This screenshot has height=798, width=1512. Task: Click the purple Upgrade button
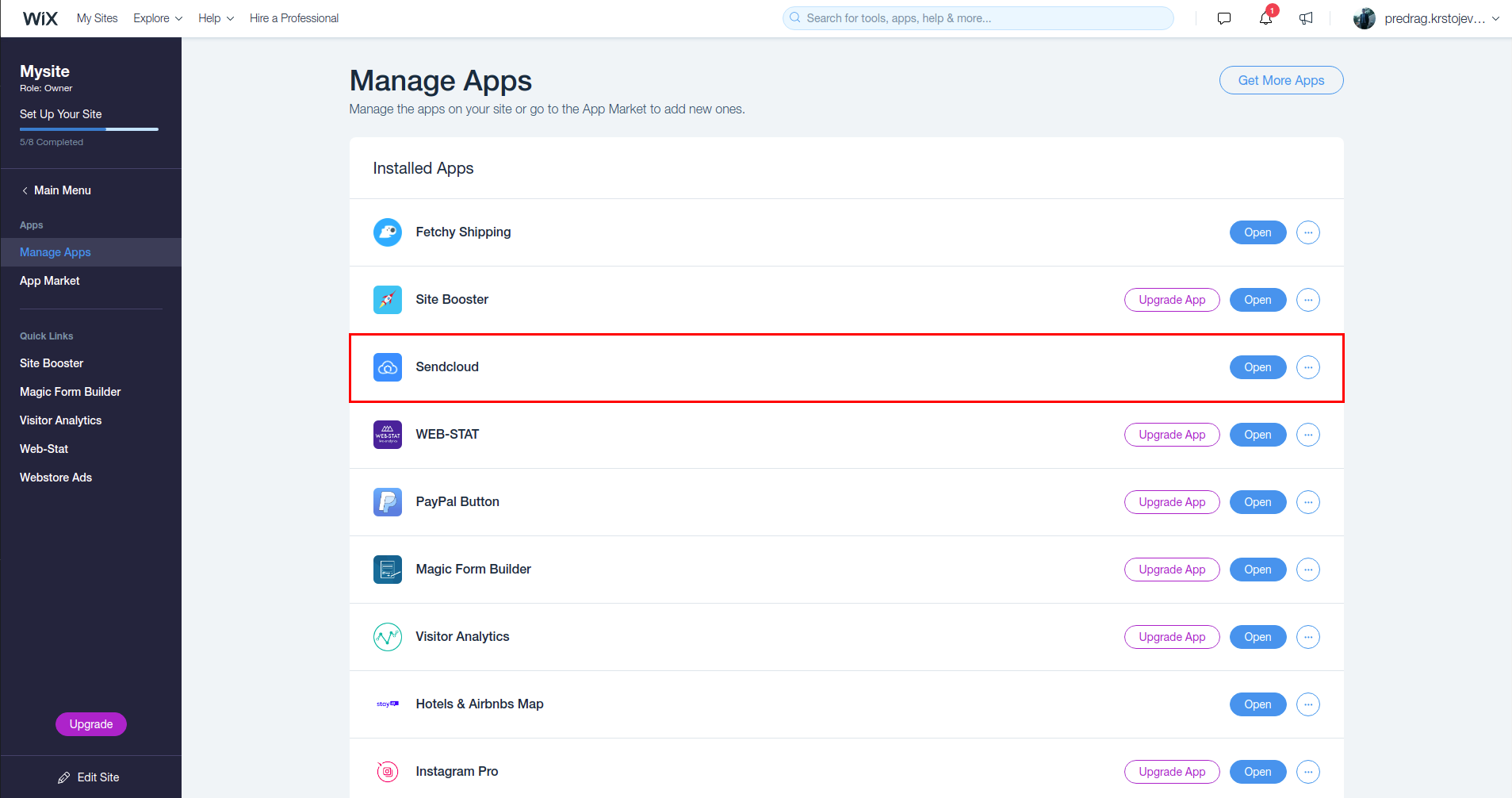91,724
